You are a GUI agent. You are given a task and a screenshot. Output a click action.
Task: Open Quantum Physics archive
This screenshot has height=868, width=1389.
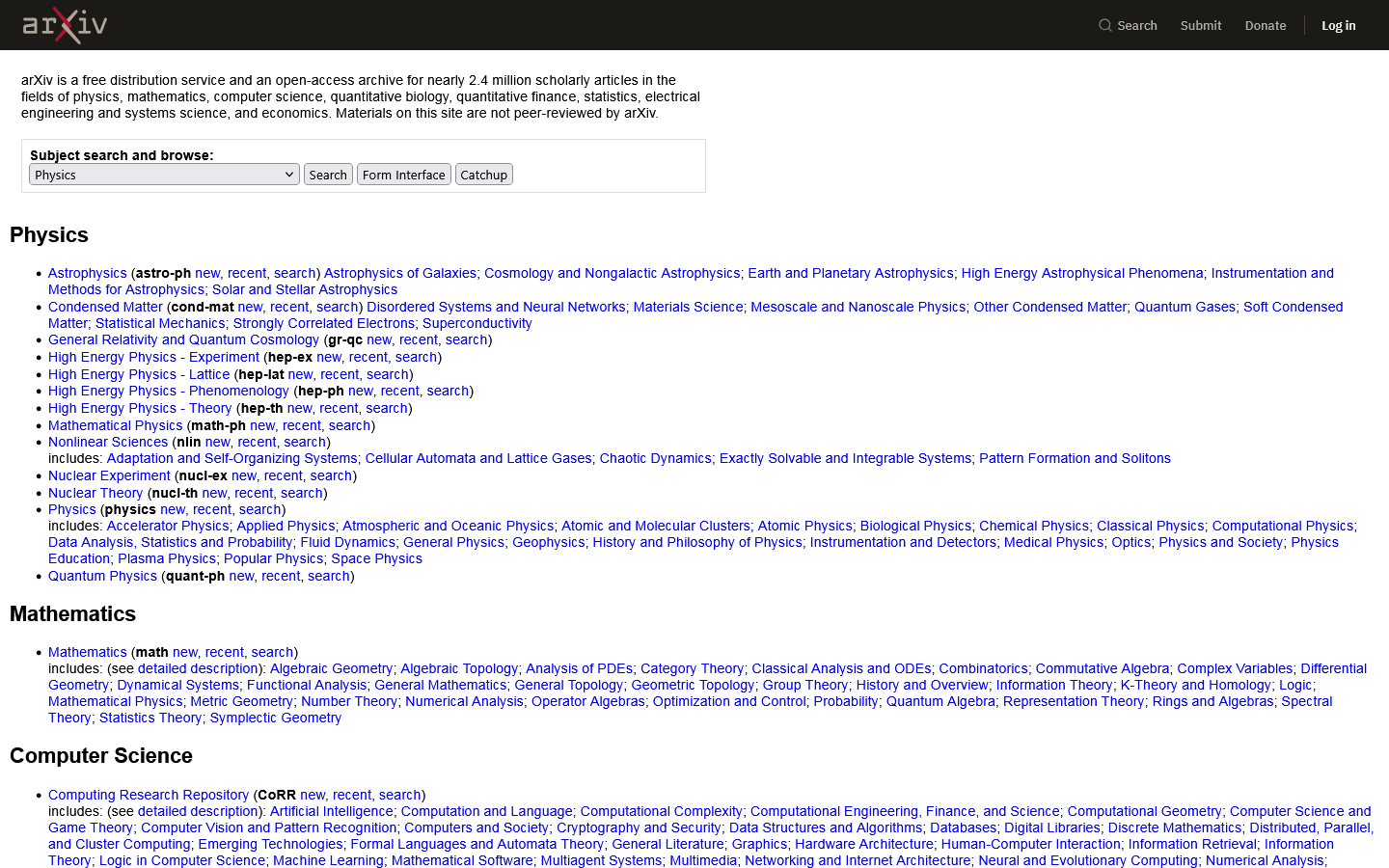[x=102, y=576]
